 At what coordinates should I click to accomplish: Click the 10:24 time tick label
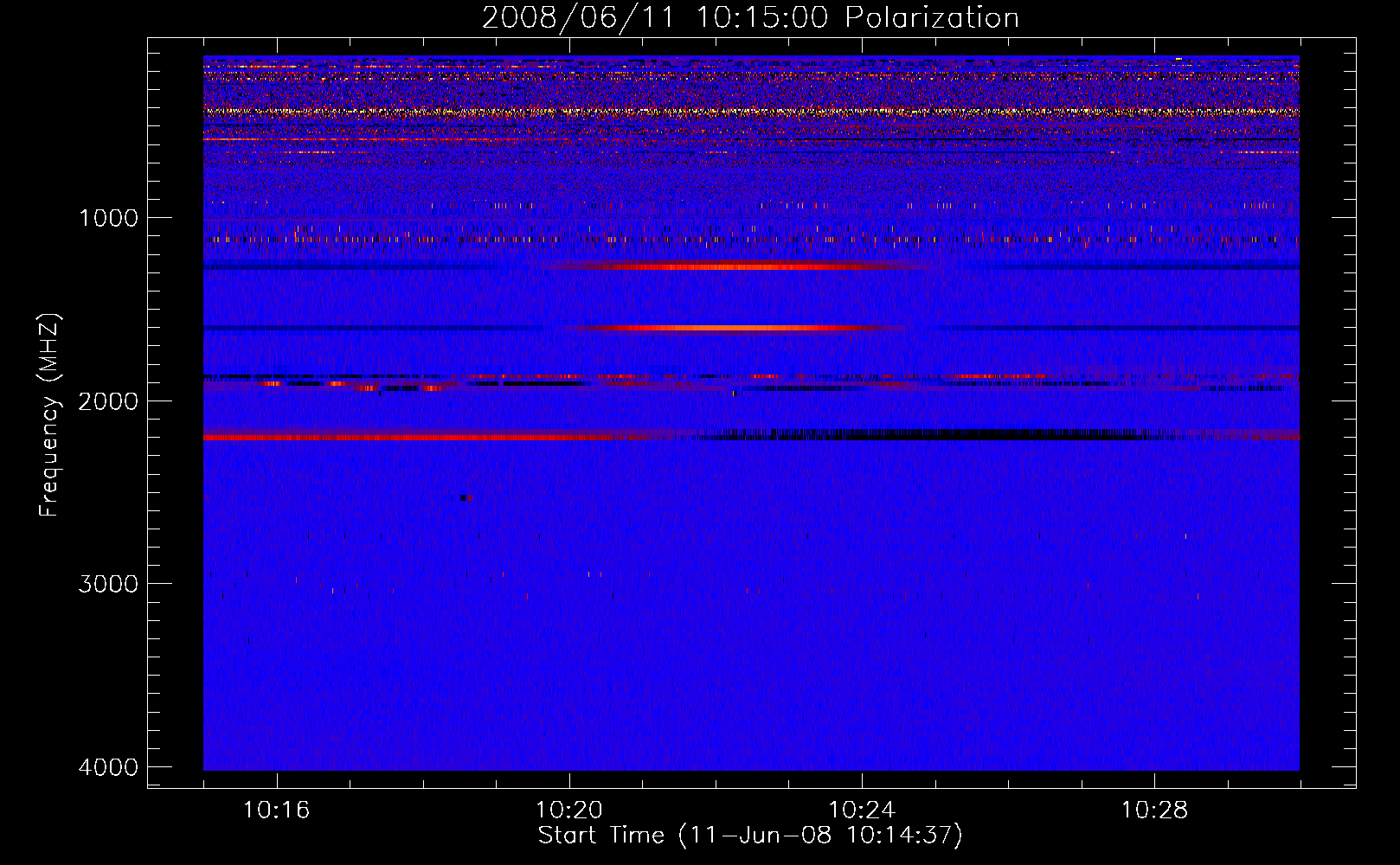click(862, 811)
